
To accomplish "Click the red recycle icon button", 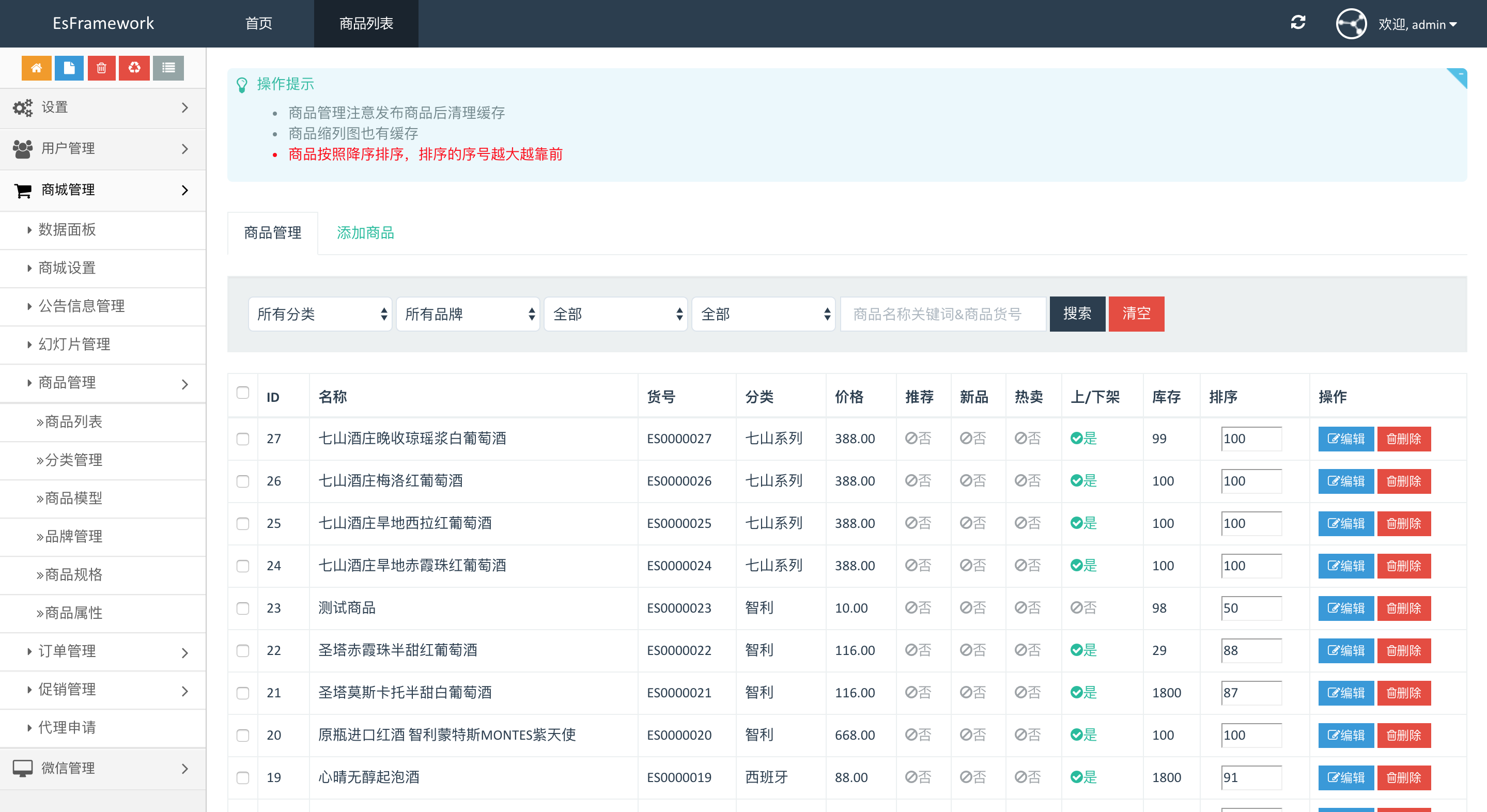I will 134,68.
